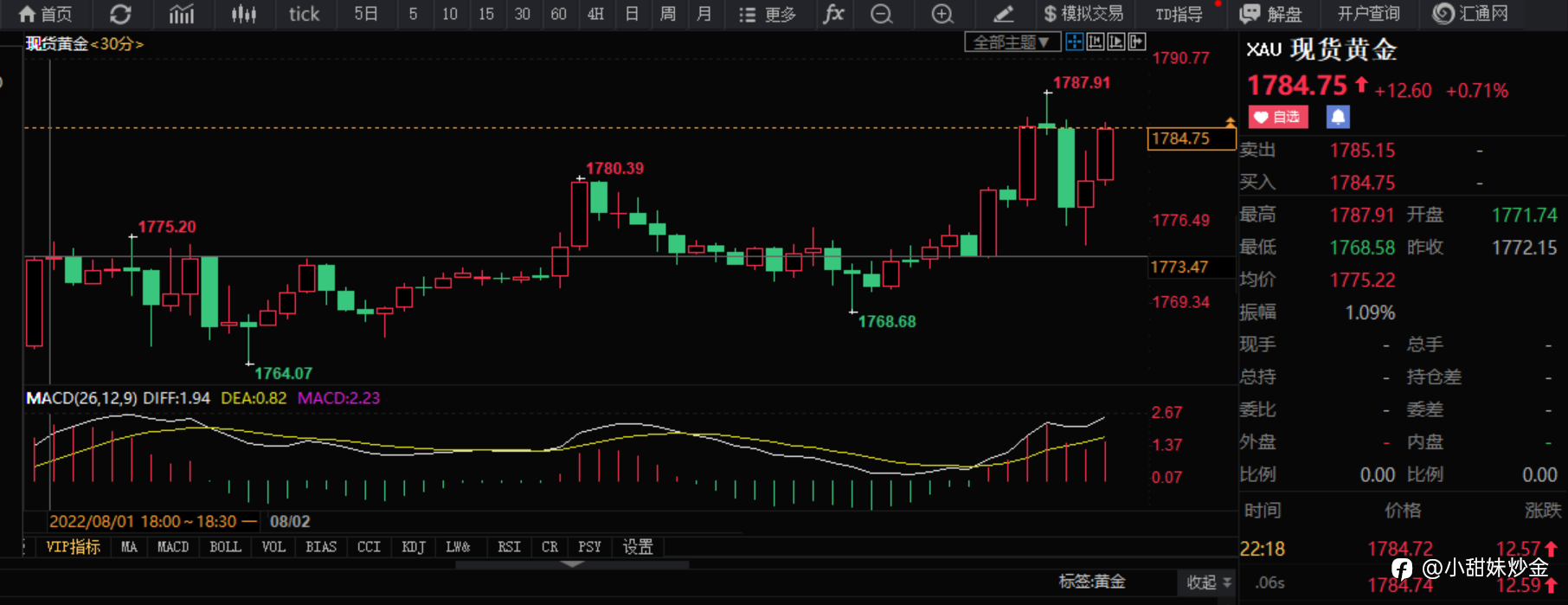Expand the 更多 periods menu
Viewport: 1568px width, 605px height.
[x=767, y=14]
